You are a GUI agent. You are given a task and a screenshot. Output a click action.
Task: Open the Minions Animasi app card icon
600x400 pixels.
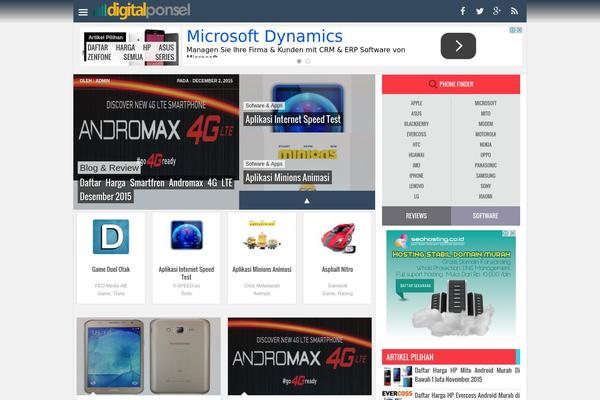(x=262, y=236)
